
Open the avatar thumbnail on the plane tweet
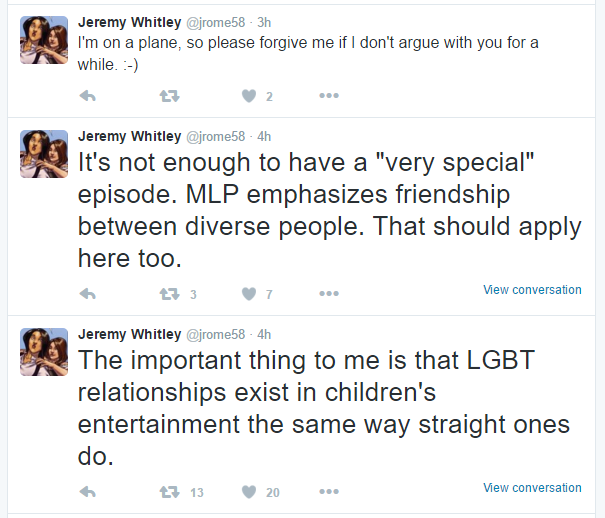click(x=44, y=40)
